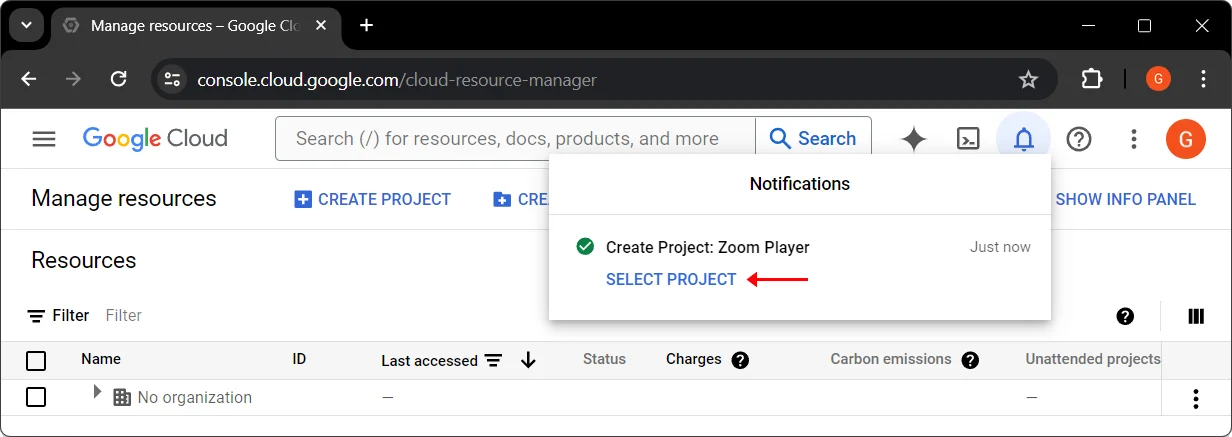The height and width of the screenshot is (437, 1232).
Task: Click the partially hidden create folder button
Action: coord(521,199)
